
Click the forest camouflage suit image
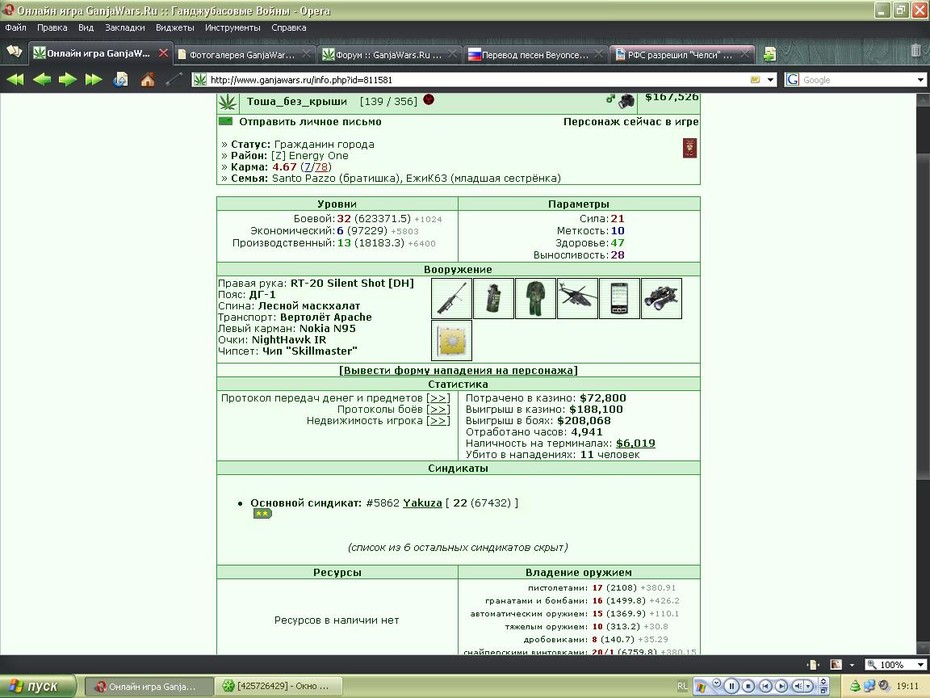pos(536,298)
